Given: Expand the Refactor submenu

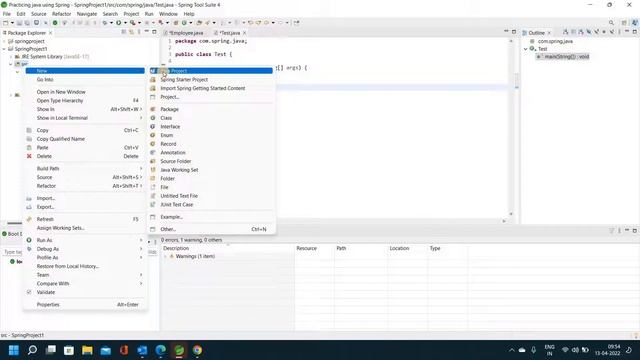Looking at the screenshot, I should point(85,186).
